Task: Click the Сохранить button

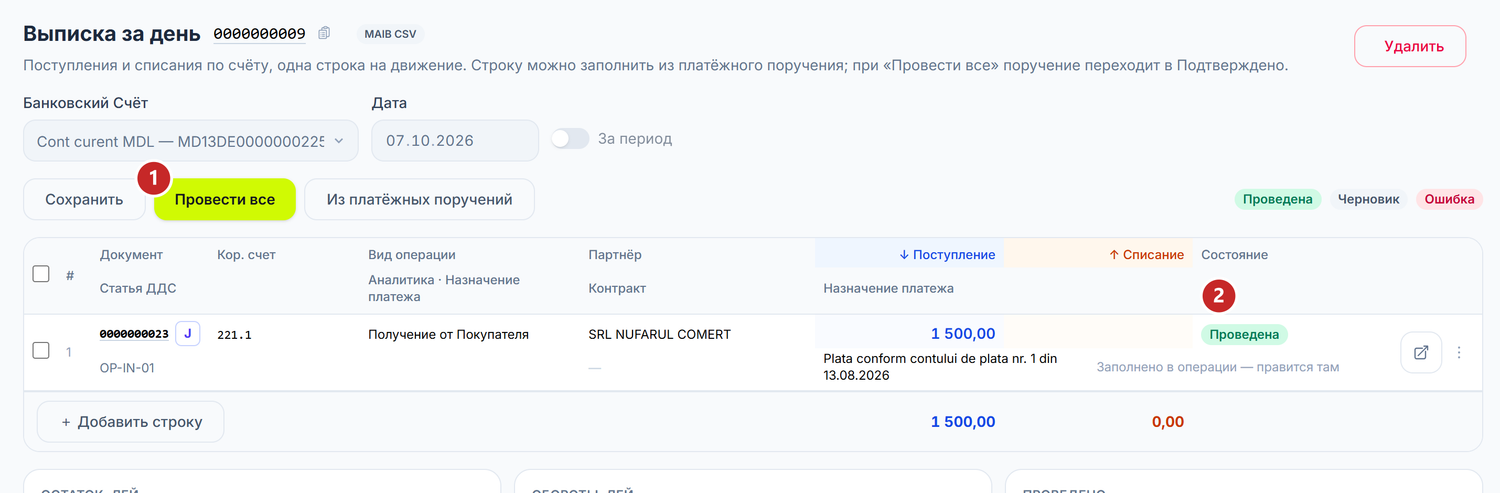Action: 84,199
